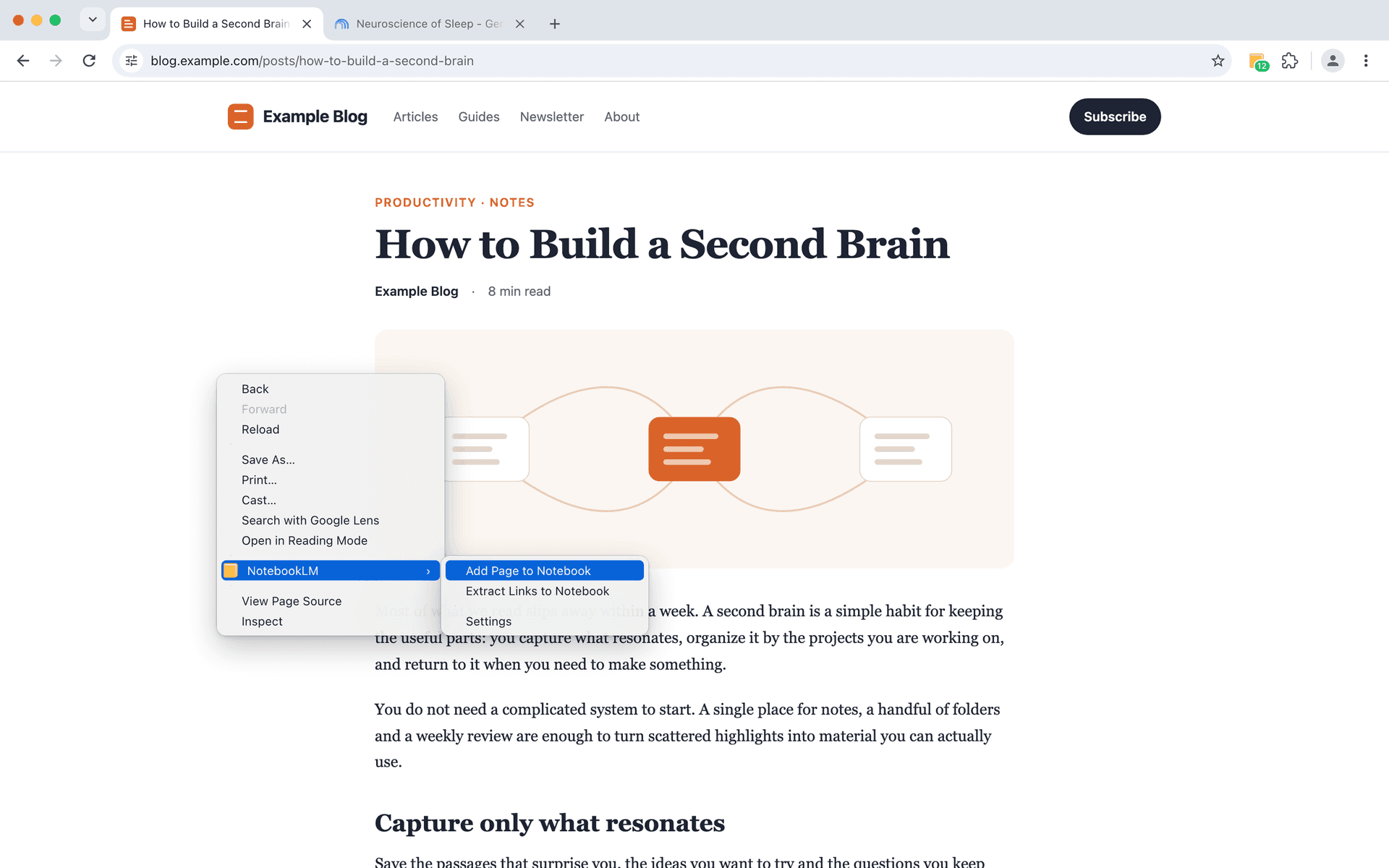Screen dimensions: 1389x868
Task: Select Extract Links to Notebook
Action: (545, 591)
